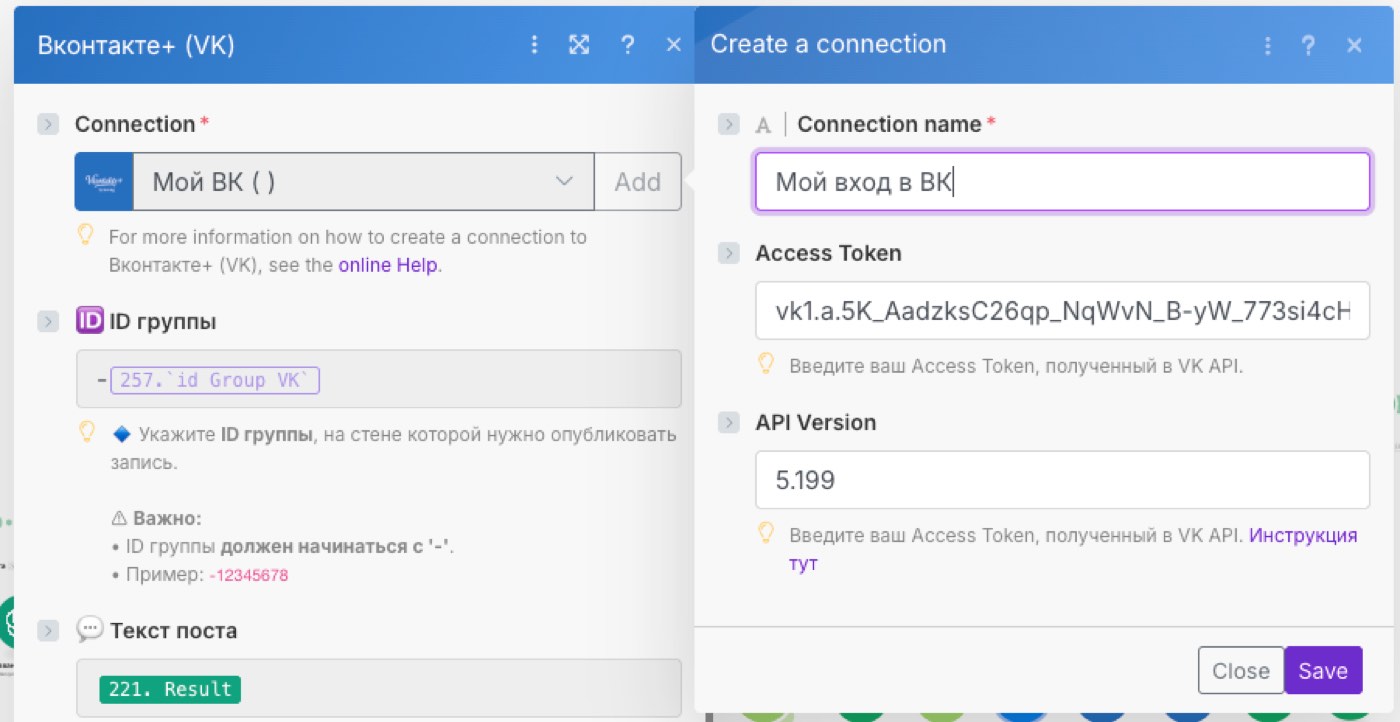Click the Close button in dialog
The image size is (1400, 722).
tap(1241, 671)
